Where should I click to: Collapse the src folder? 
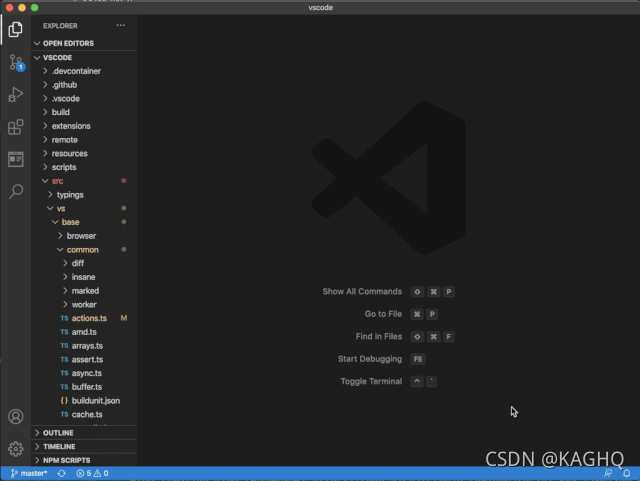click(x=84, y=181)
